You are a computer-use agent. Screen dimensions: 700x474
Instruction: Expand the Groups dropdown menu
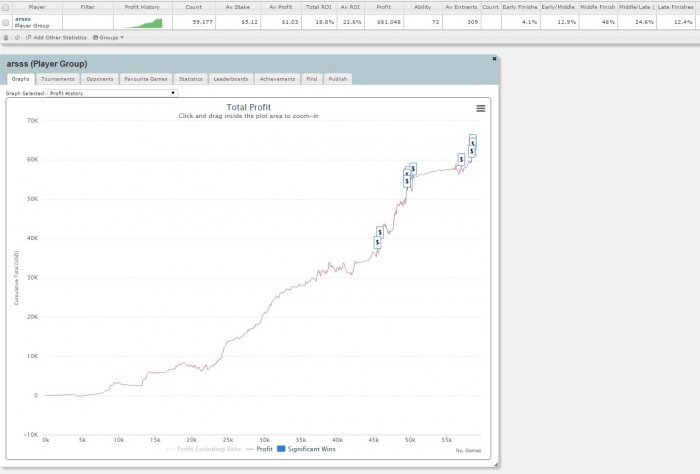point(108,37)
